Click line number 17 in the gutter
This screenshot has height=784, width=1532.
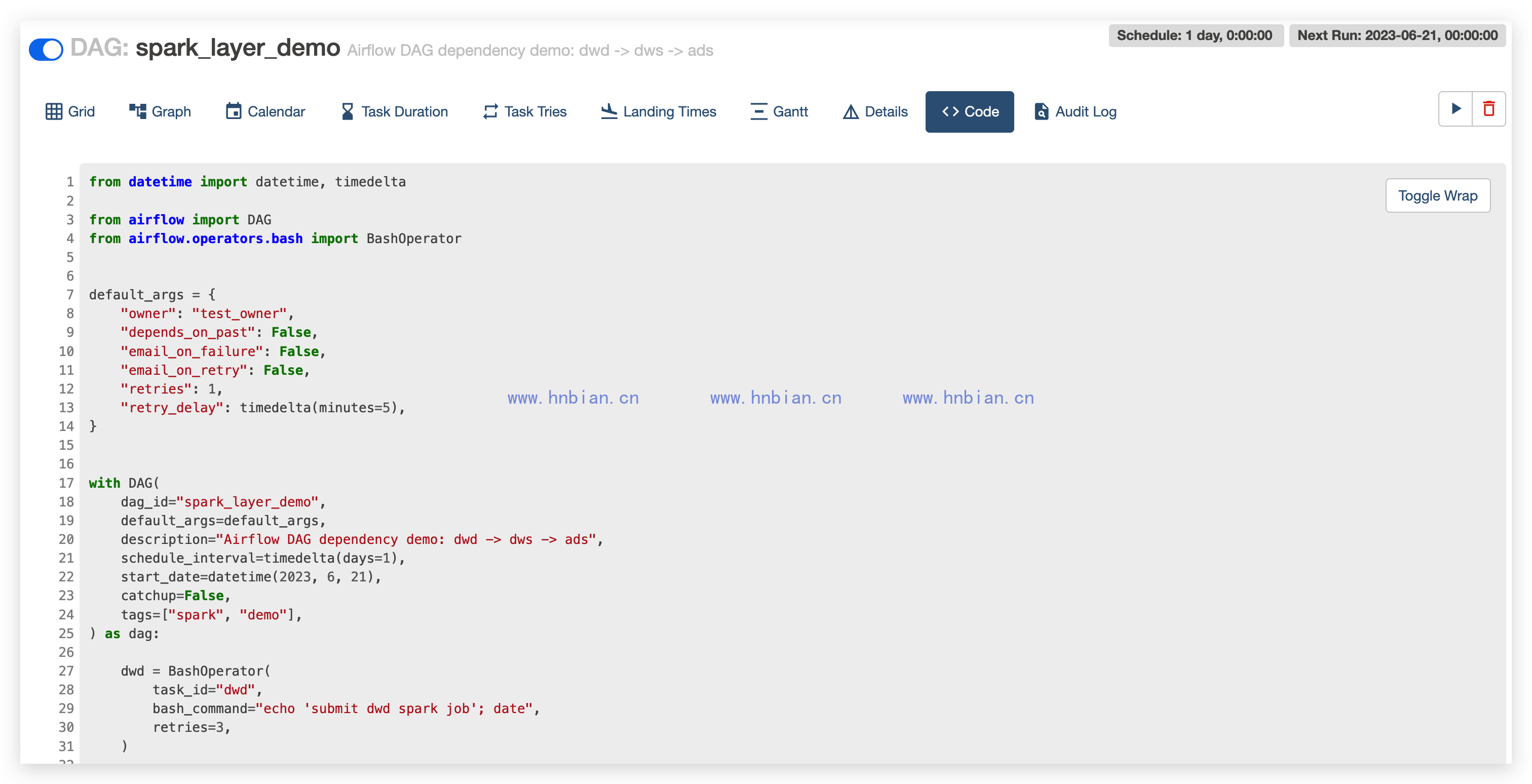[x=66, y=483]
